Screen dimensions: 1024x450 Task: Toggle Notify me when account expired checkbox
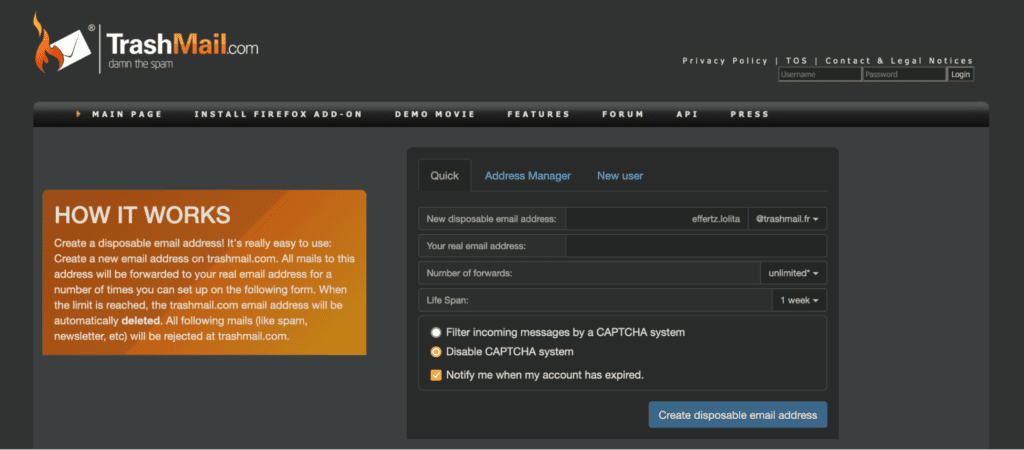pyautogui.click(x=436, y=375)
